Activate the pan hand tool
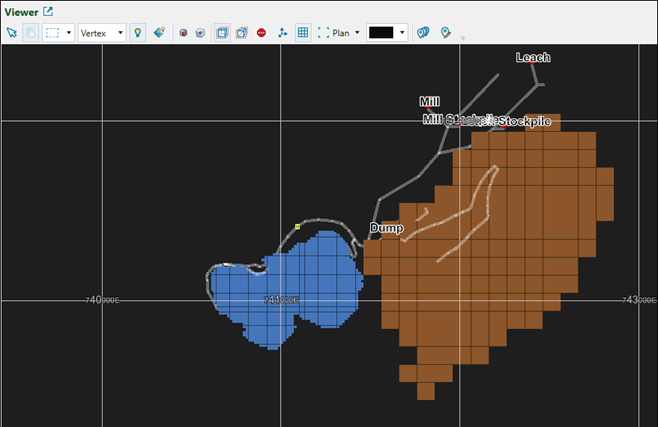This screenshot has height=427, width=658. tap(30, 32)
